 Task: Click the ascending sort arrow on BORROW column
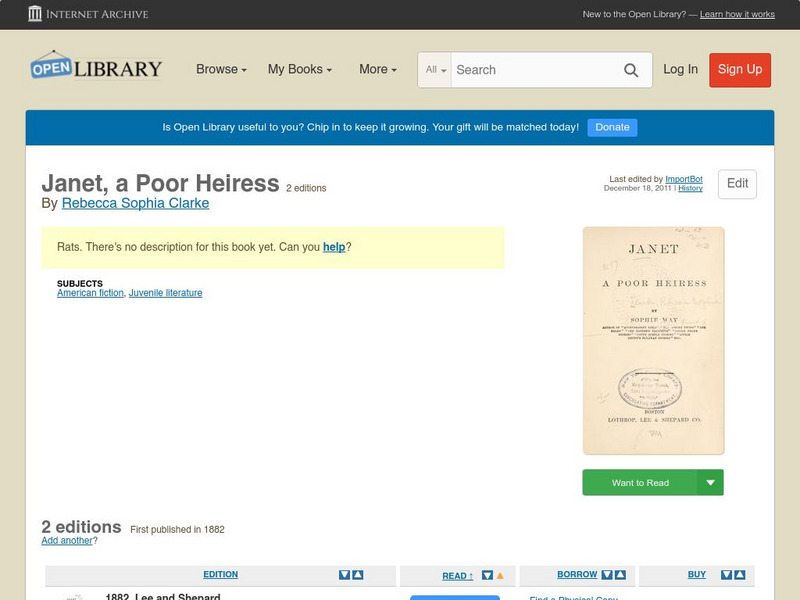(x=619, y=574)
